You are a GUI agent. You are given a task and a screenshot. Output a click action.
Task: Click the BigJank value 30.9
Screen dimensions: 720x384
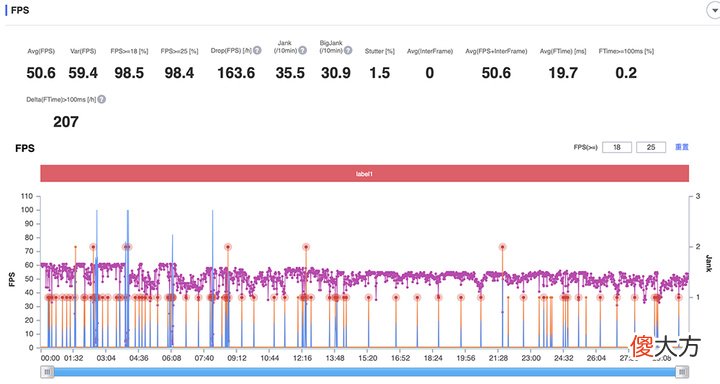tap(336, 73)
